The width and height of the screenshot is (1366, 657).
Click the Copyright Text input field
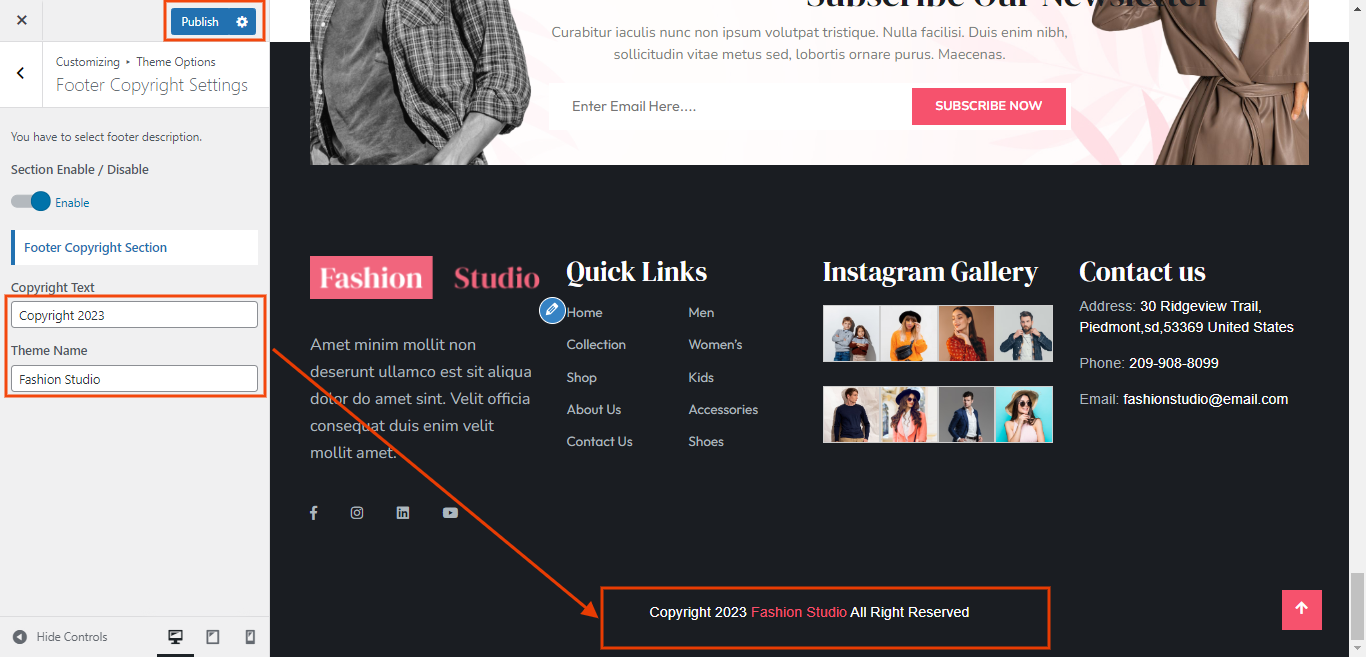click(134, 315)
